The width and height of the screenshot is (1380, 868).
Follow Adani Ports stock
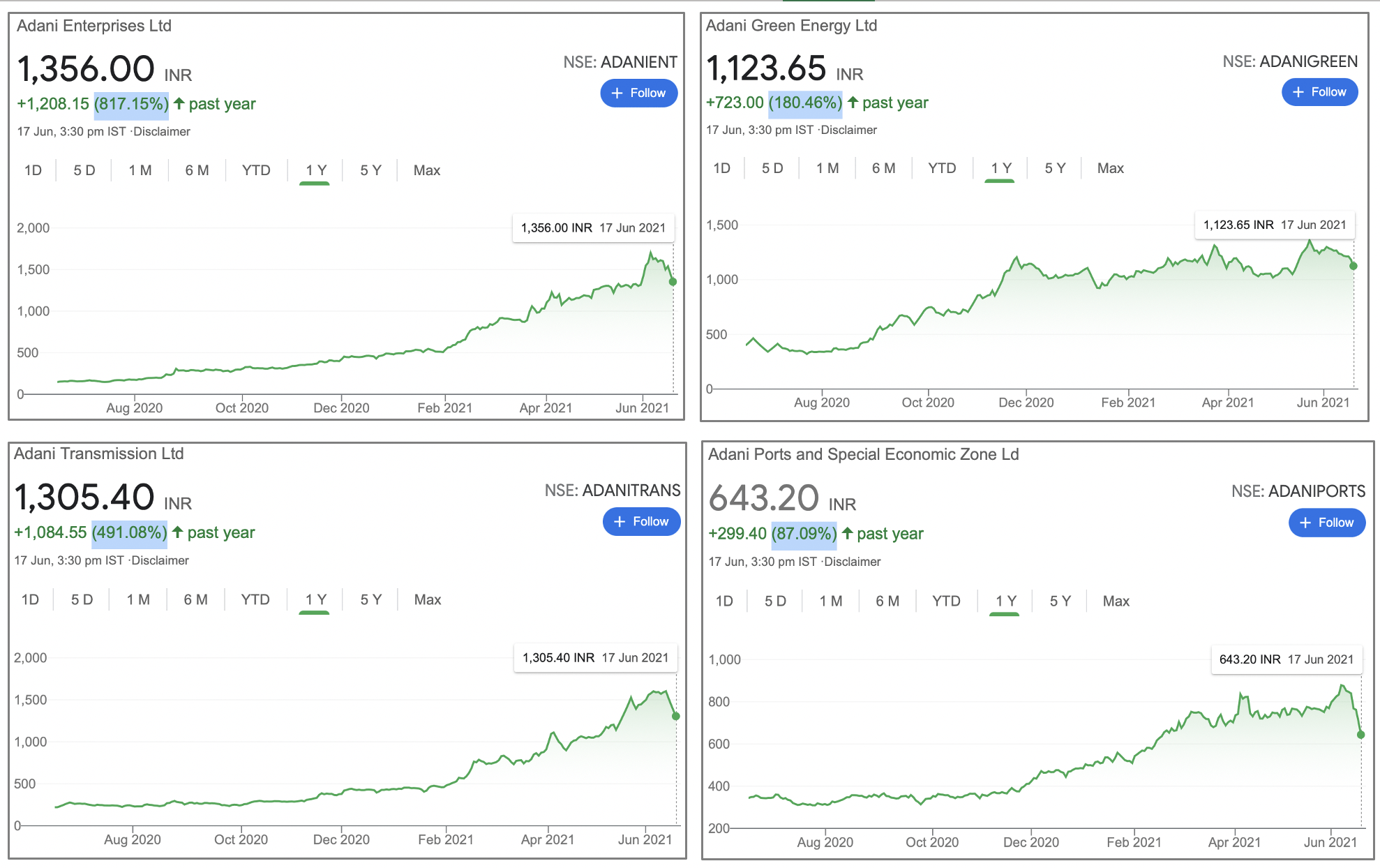pyautogui.click(x=1326, y=523)
